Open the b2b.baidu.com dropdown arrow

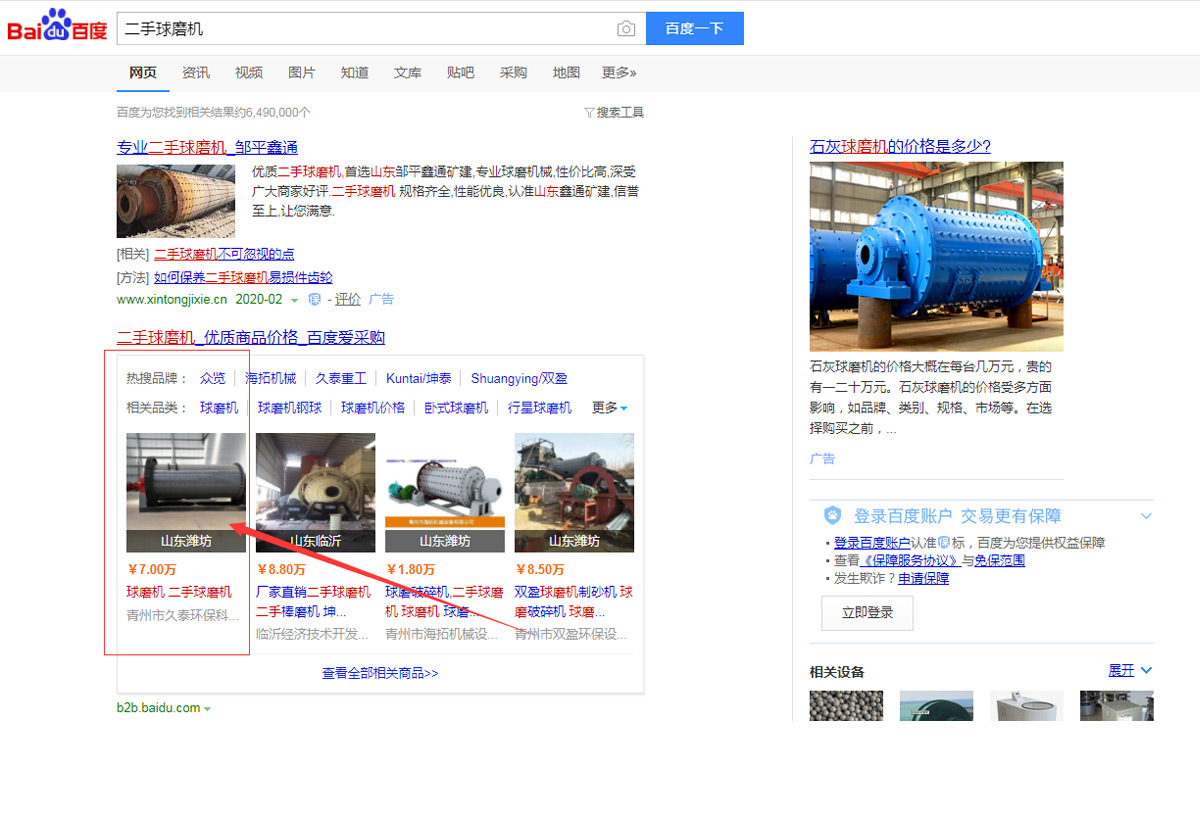click(x=207, y=709)
